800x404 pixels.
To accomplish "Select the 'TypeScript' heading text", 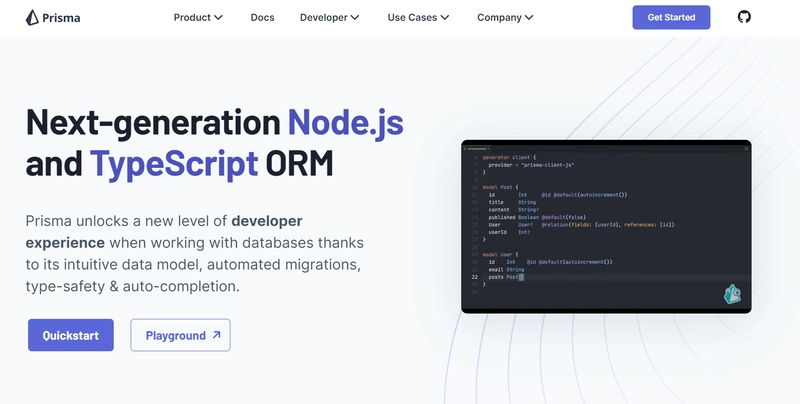I will (x=174, y=163).
